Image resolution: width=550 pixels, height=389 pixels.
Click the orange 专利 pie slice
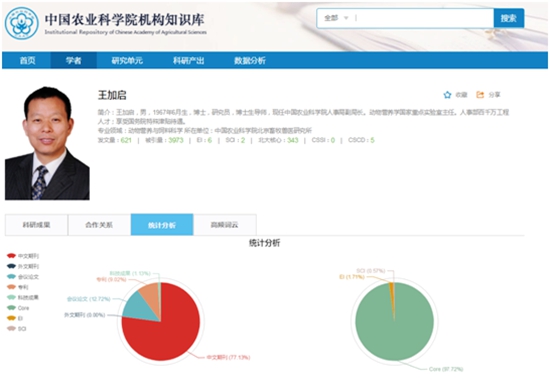pos(153,295)
